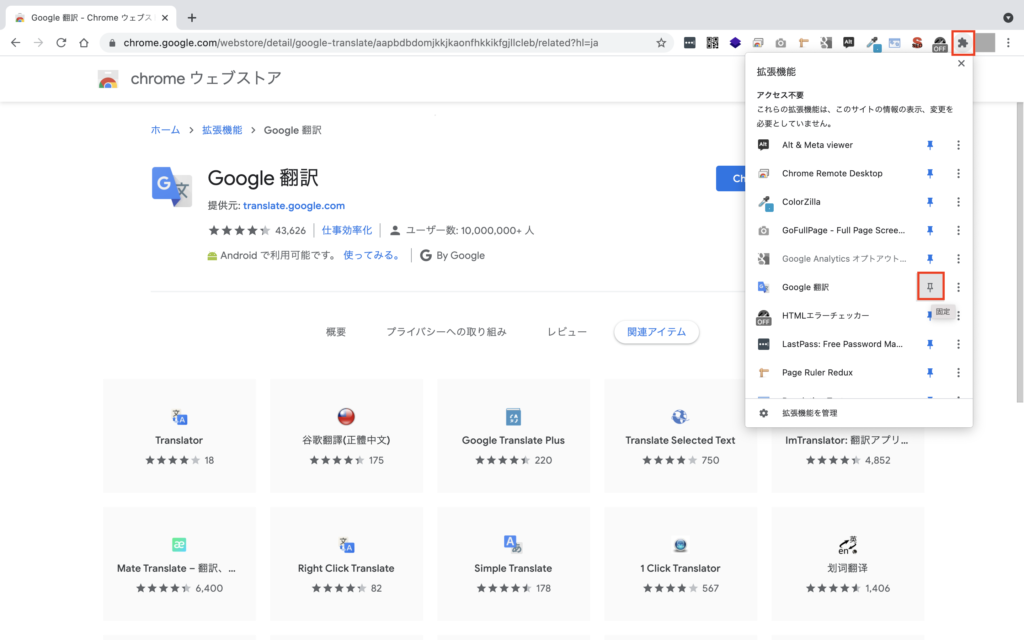Open the three-dot menu for Google 翻訳
This screenshot has width=1024, height=640.
coord(958,287)
